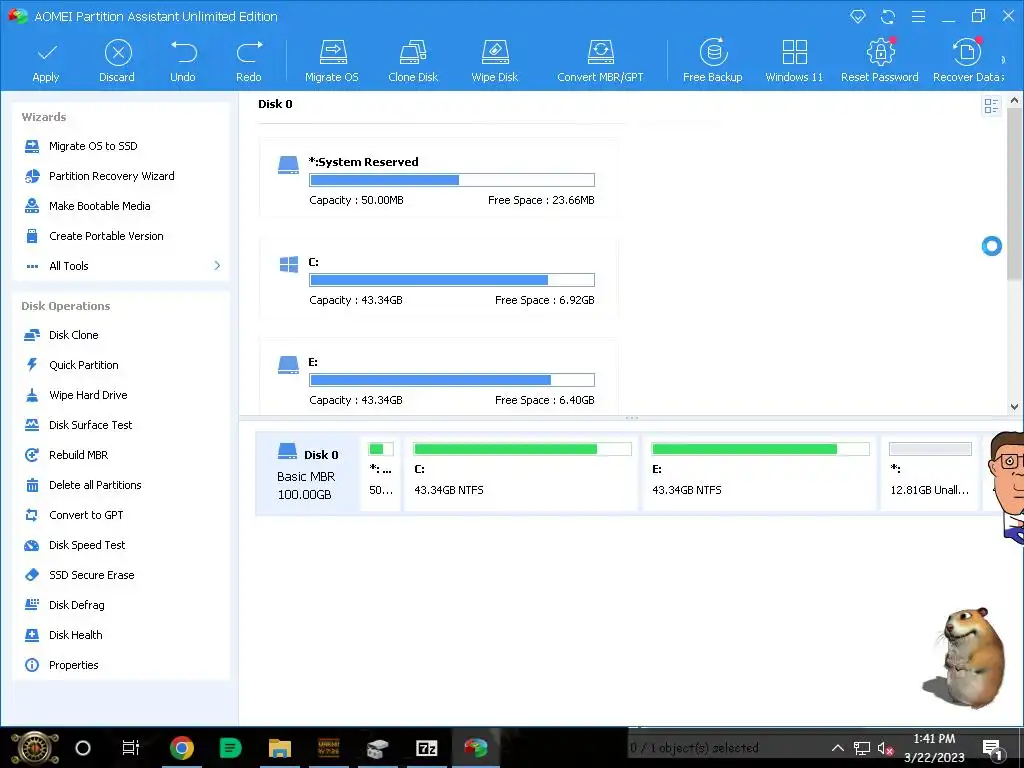
Task: Show hidden tray icons with caret
Action: point(837,748)
